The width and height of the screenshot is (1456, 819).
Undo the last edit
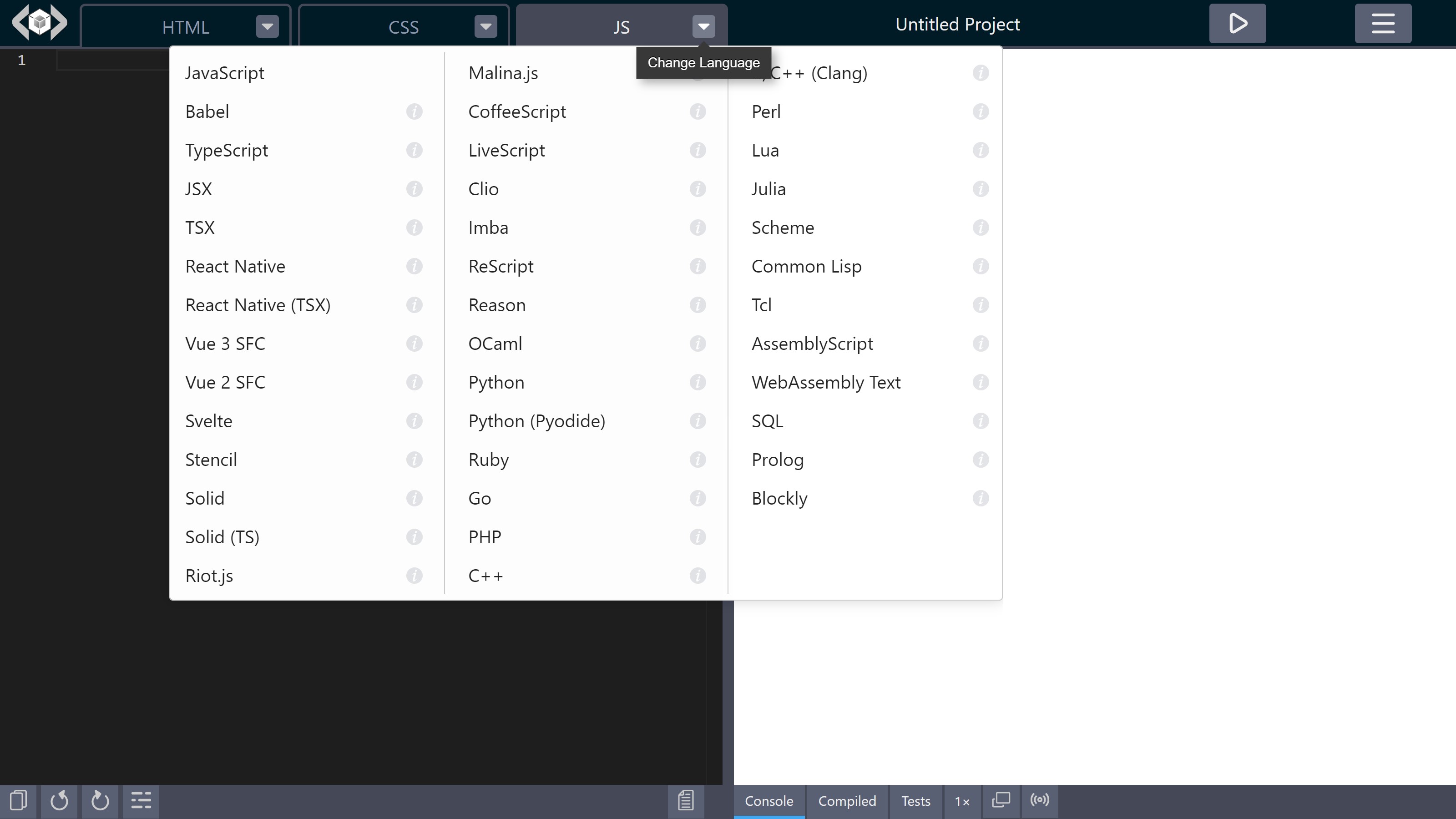[x=59, y=800]
